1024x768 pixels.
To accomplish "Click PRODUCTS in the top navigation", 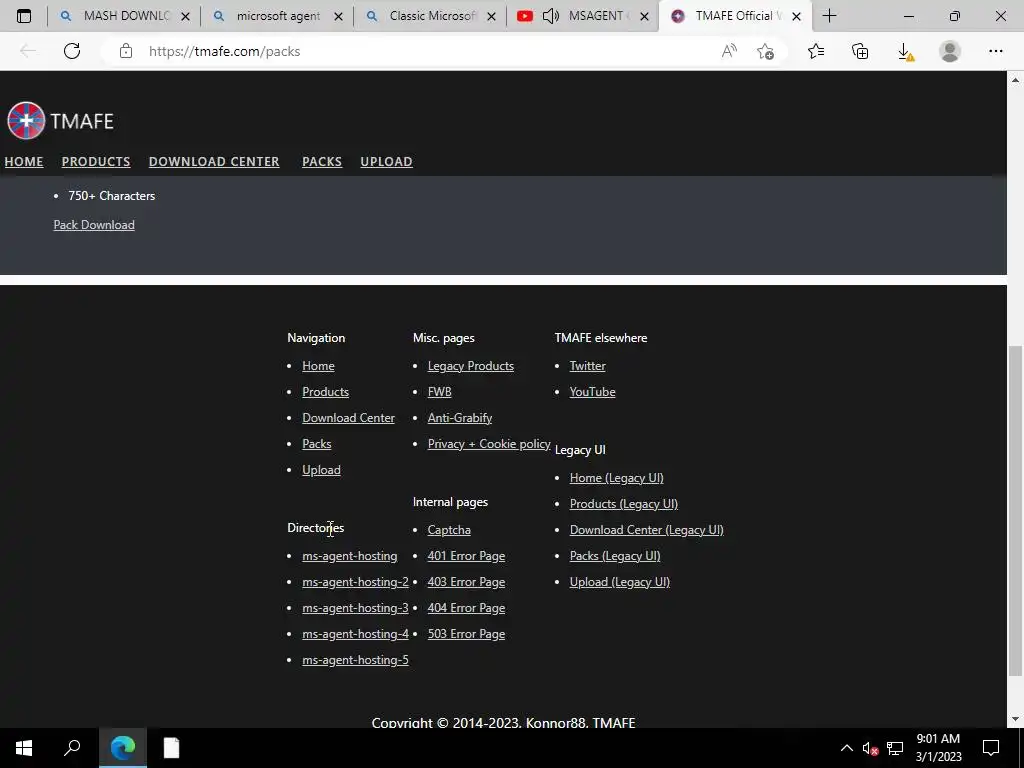I will pos(96,161).
